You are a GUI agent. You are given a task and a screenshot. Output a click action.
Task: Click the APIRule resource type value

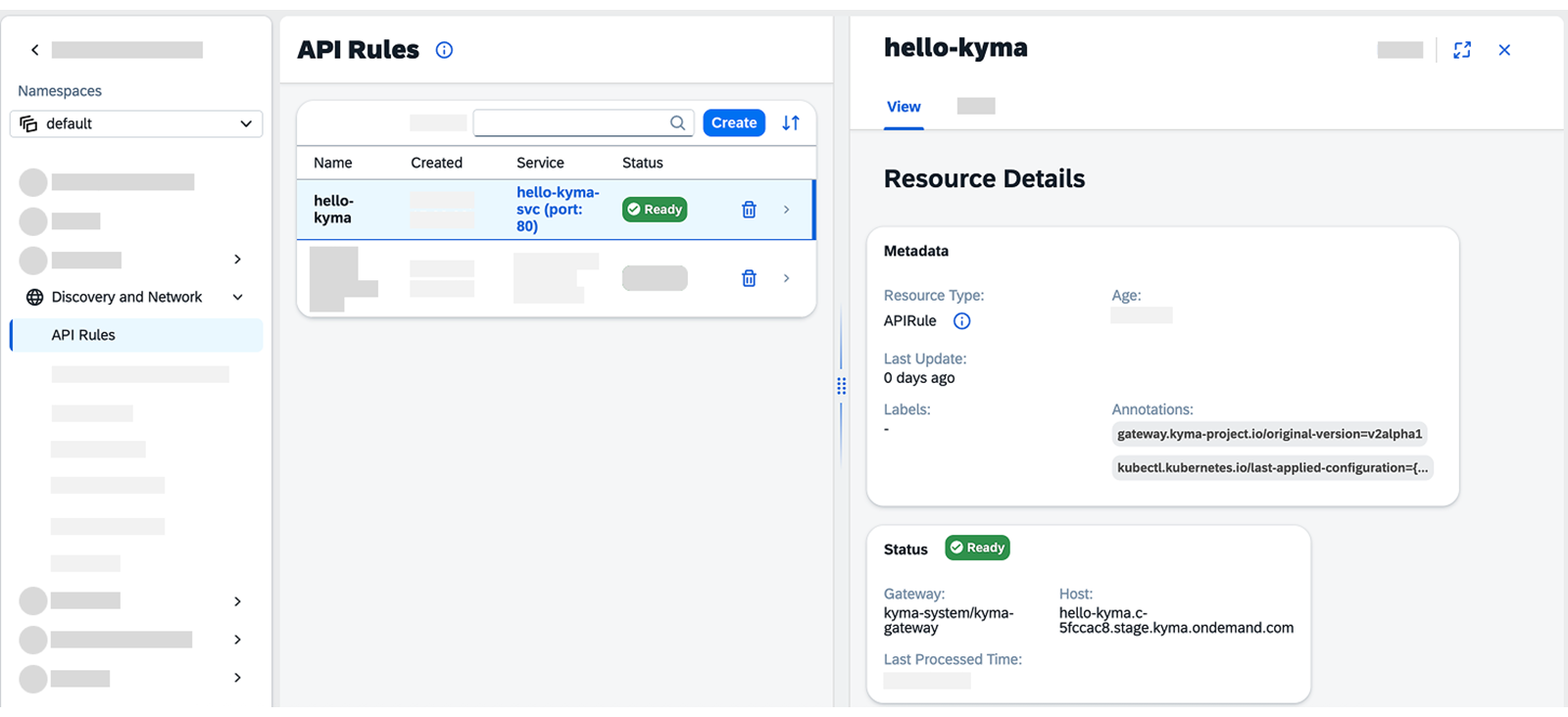[910, 321]
